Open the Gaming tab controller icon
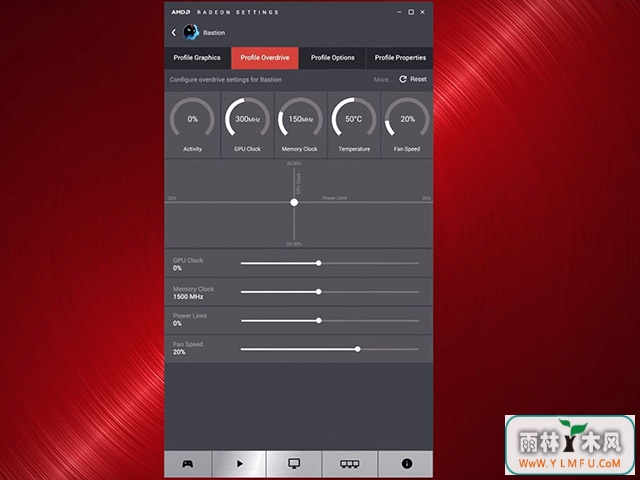640x480 pixels. (188, 464)
